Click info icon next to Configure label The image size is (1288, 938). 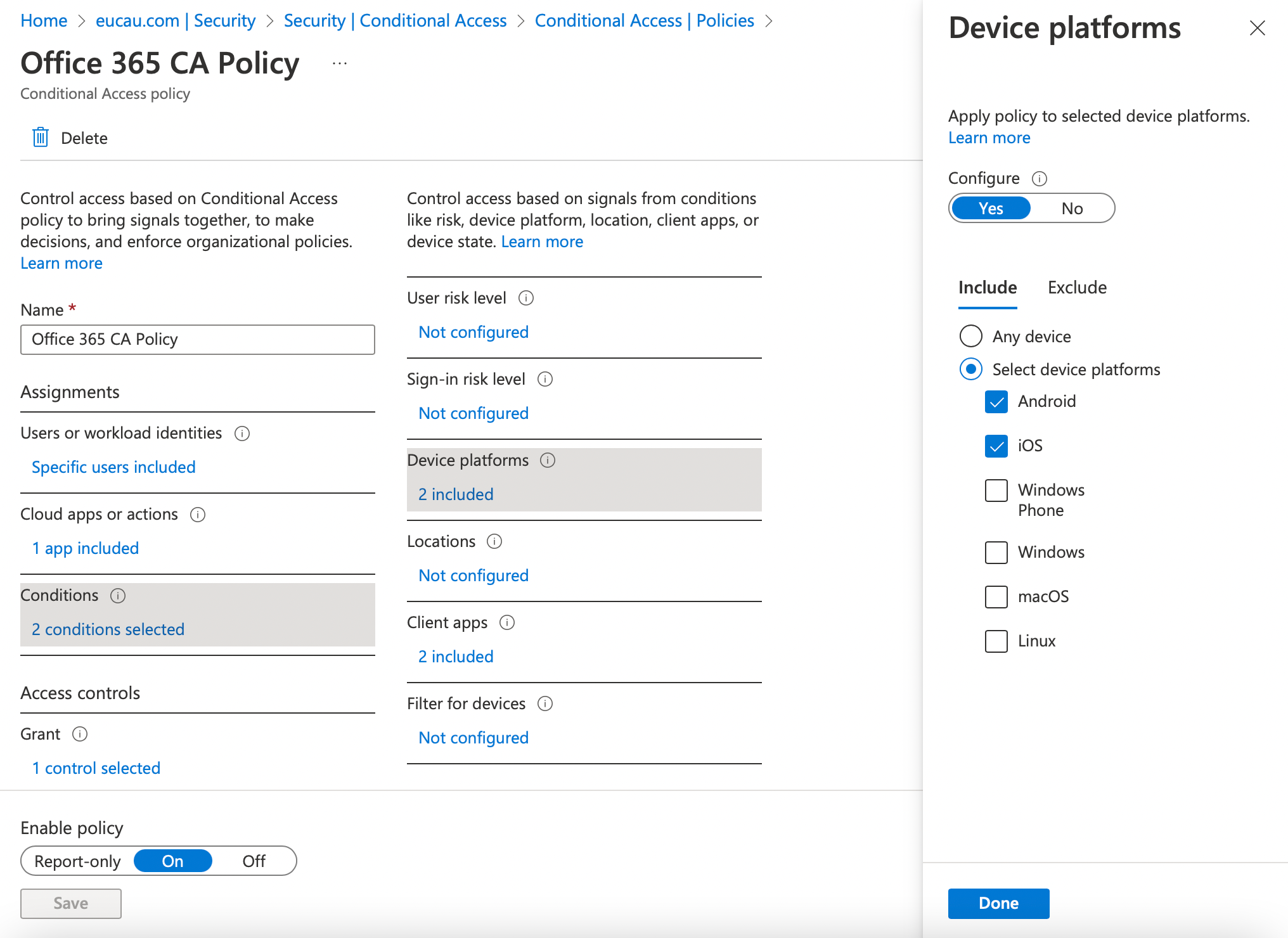pos(1040,179)
